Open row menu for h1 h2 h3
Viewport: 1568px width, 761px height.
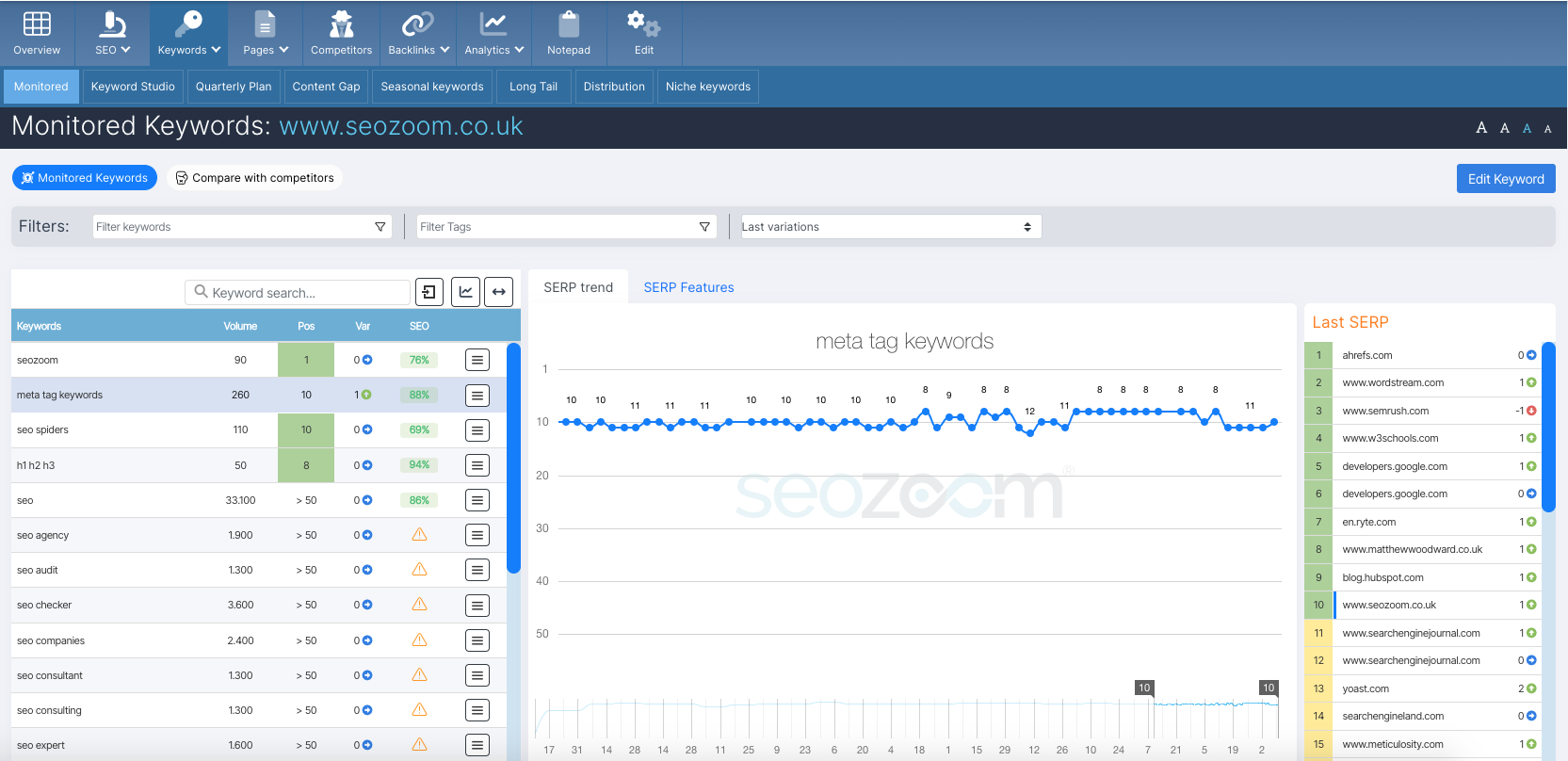[477, 465]
